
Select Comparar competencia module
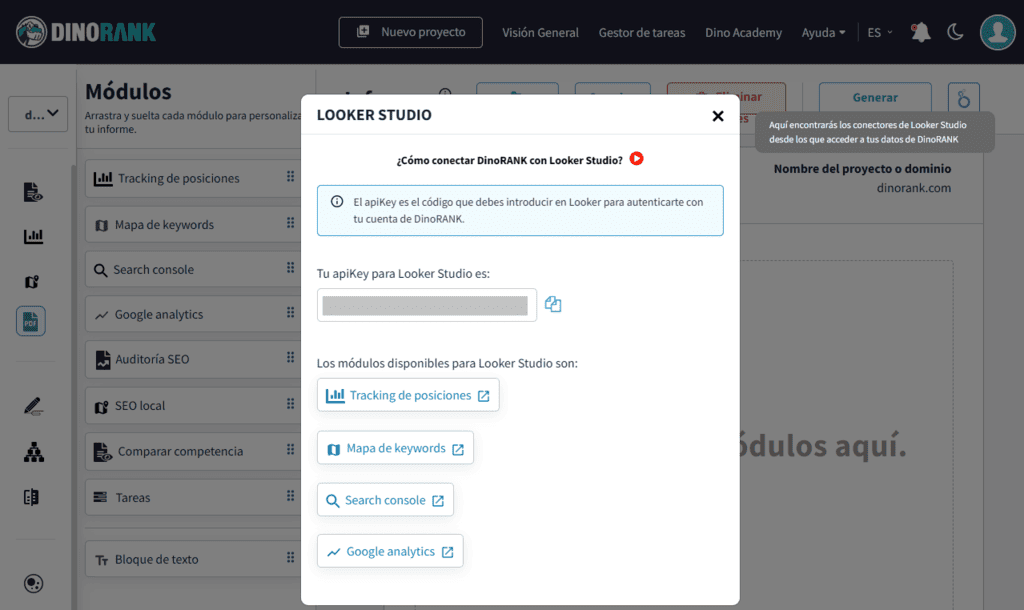[x=193, y=451]
